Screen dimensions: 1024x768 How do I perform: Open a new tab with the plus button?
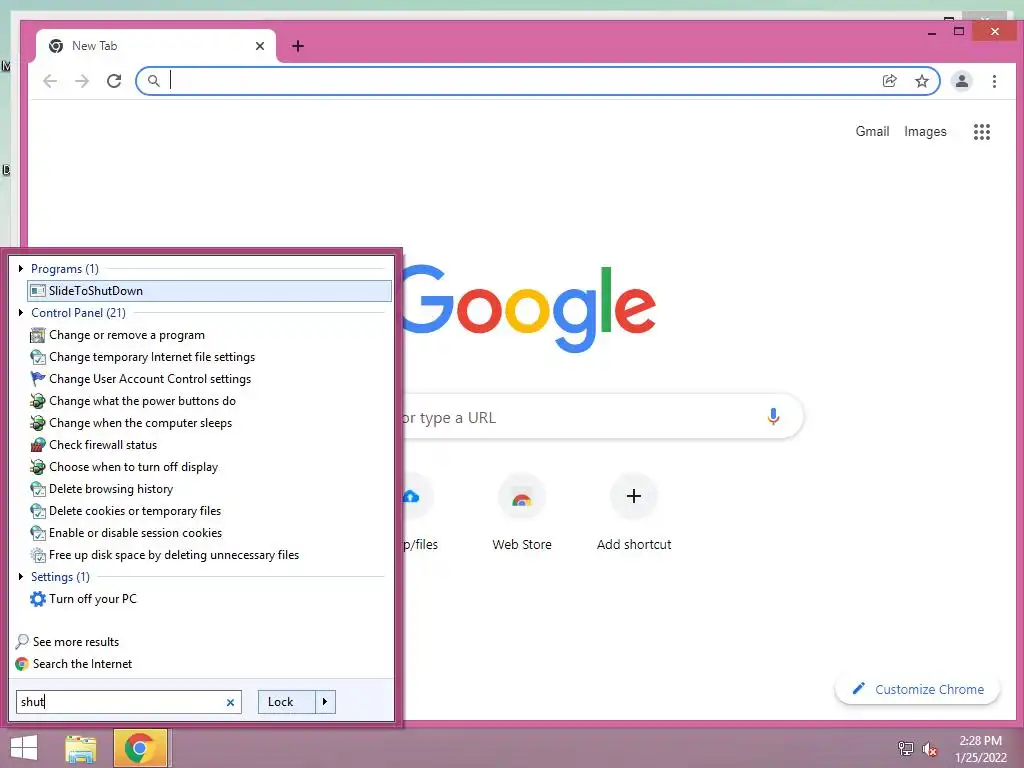tap(298, 46)
